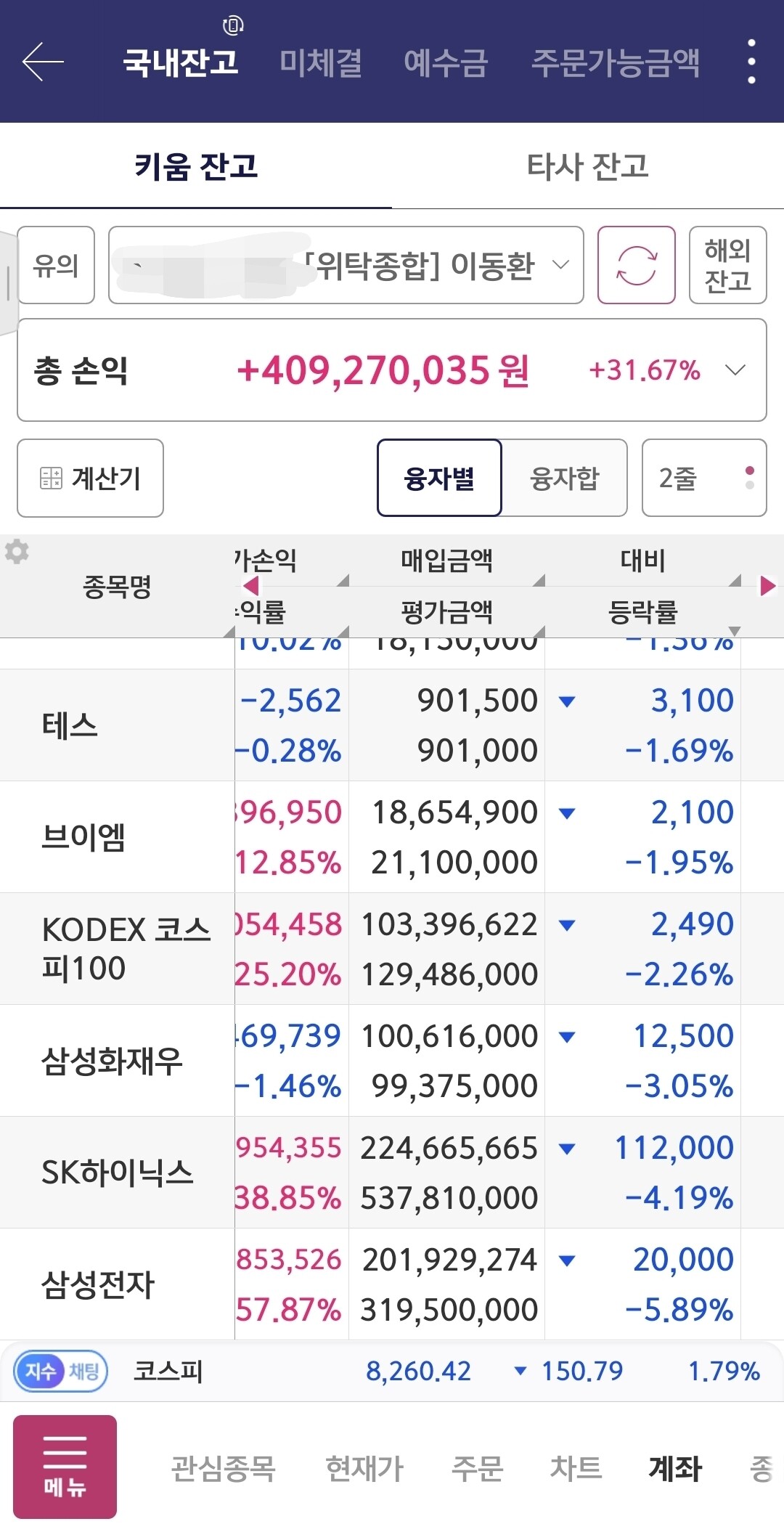Click the pink right-arrow column scroller
784x1532 pixels.
click(x=767, y=586)
